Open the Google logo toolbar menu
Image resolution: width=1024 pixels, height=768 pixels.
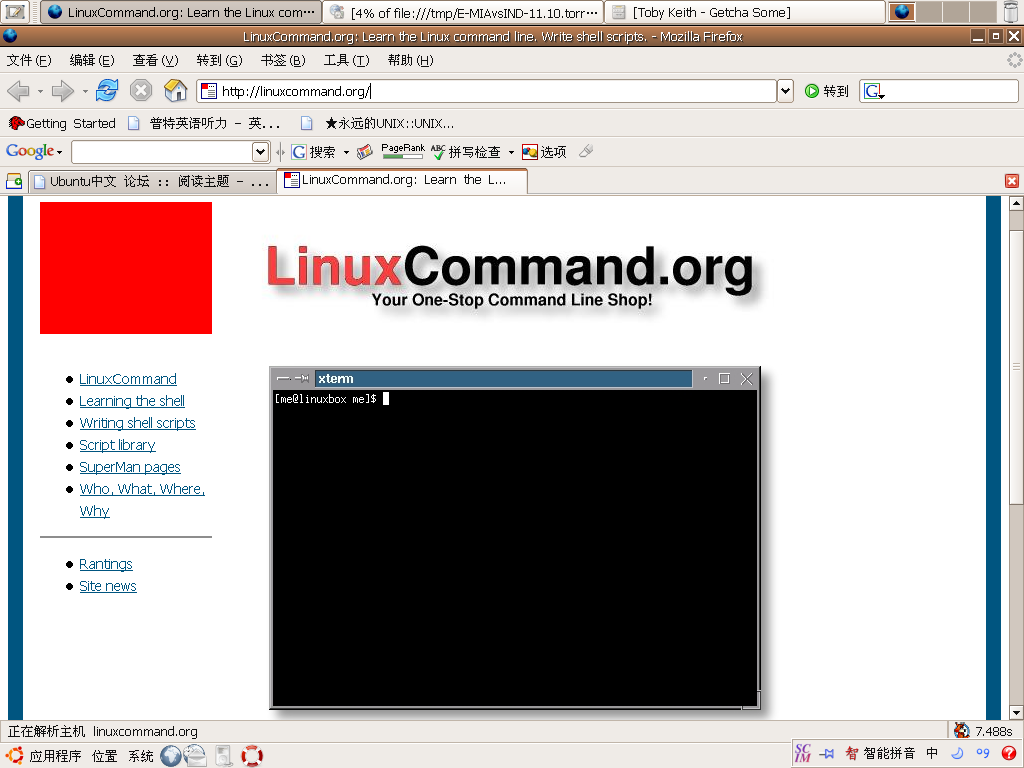point(34,152)
